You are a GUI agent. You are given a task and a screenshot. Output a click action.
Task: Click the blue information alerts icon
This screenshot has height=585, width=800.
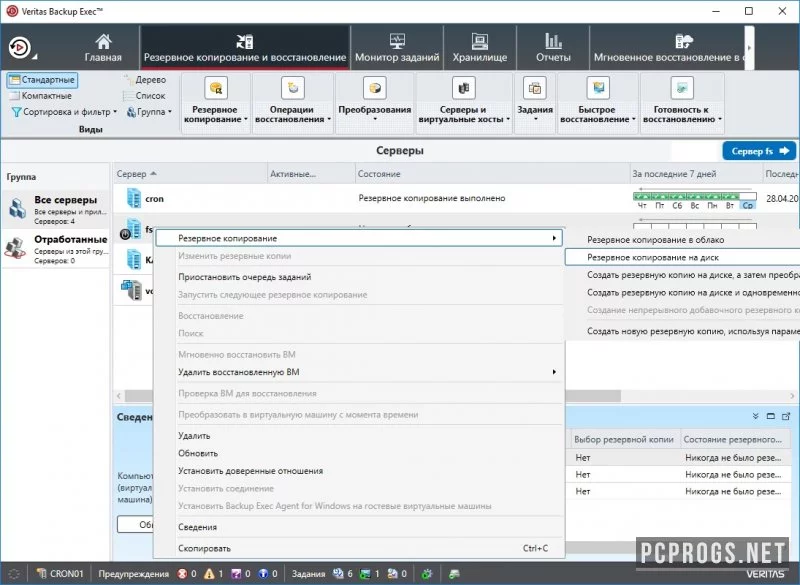point(263,573)
